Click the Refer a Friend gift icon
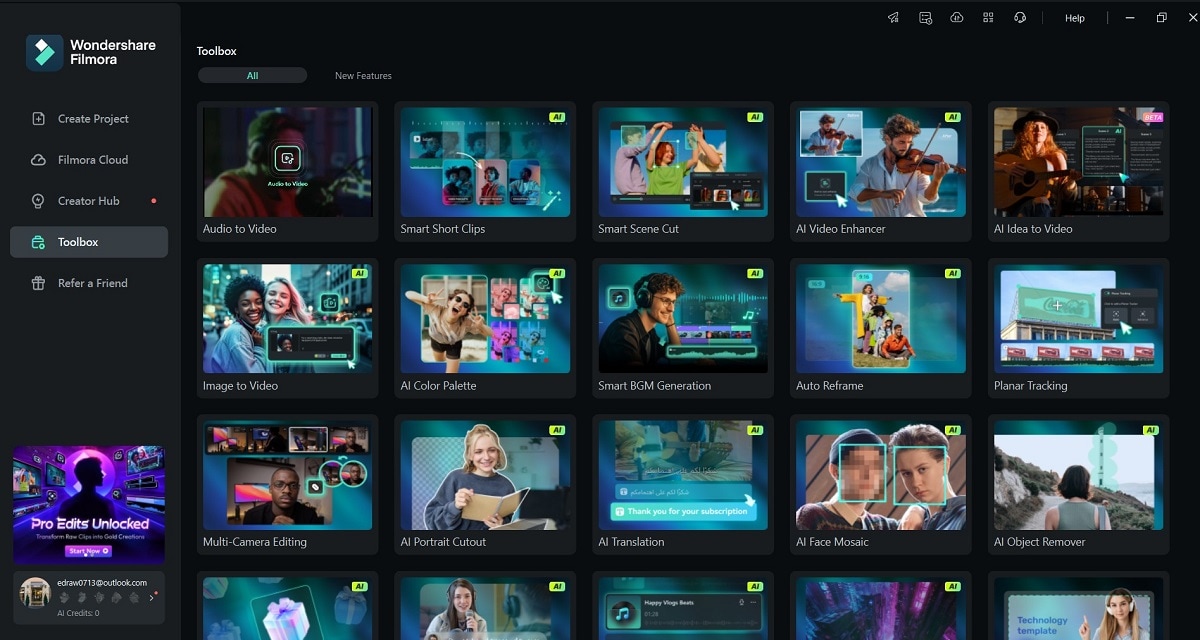The image size is (1200, 640). (x=38, y=283)
